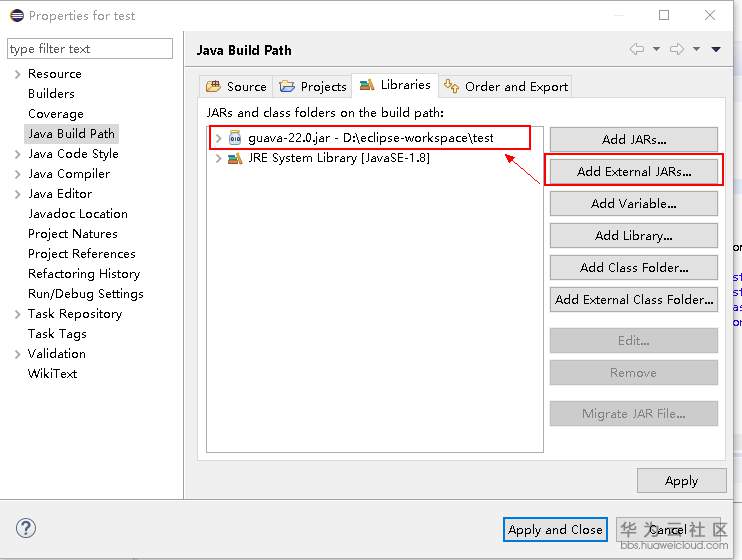
Task: Click the guava-22.0.jar file icon
Action: tap(235, 138)
